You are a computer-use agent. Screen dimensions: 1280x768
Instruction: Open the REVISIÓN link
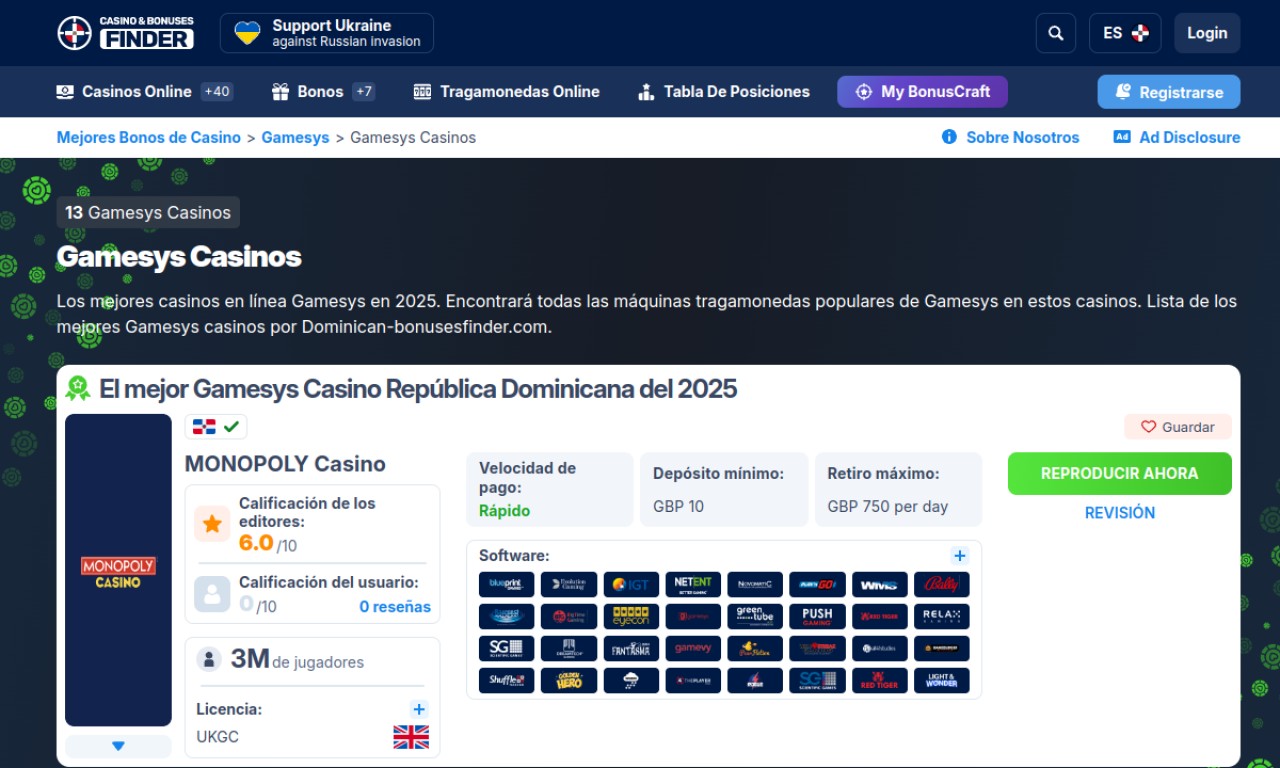click(1119, 513)
